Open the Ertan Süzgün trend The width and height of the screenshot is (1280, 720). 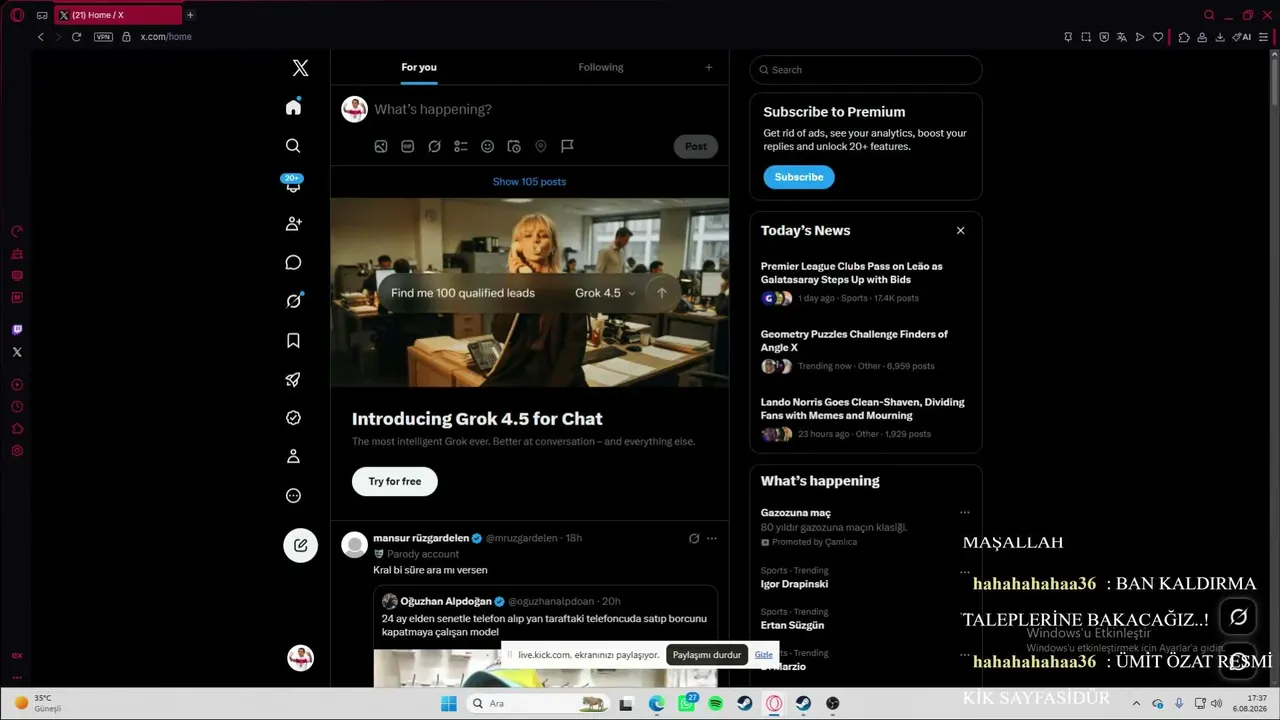(x=793, y=625)
